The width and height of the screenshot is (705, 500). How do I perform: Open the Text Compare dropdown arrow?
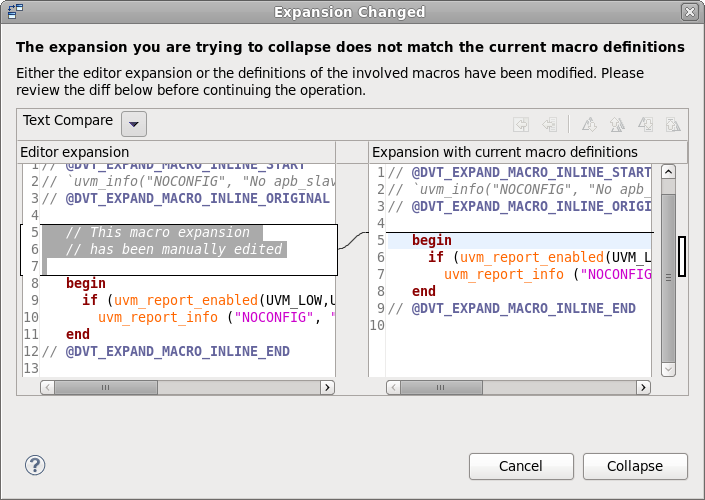[x=134, y=124]
